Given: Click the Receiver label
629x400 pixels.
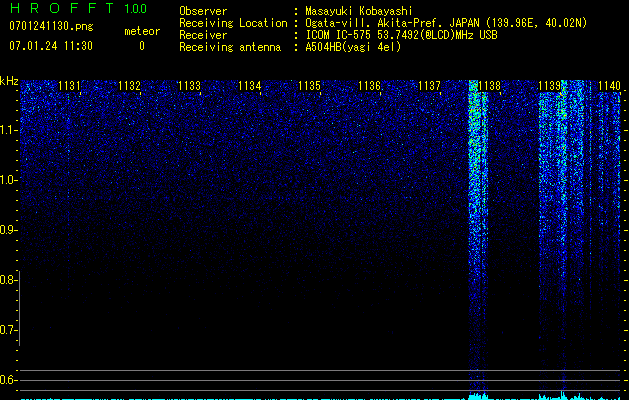Looking at the screenshot, I should [203, 35].
